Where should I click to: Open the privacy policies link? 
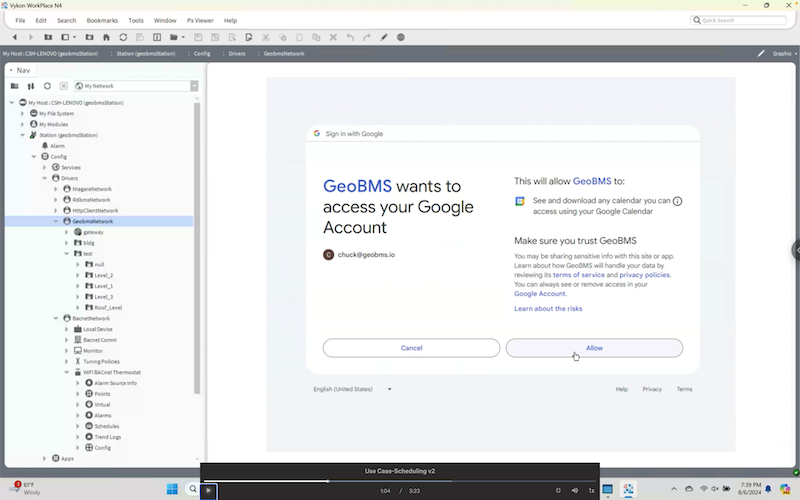point(644,275)
